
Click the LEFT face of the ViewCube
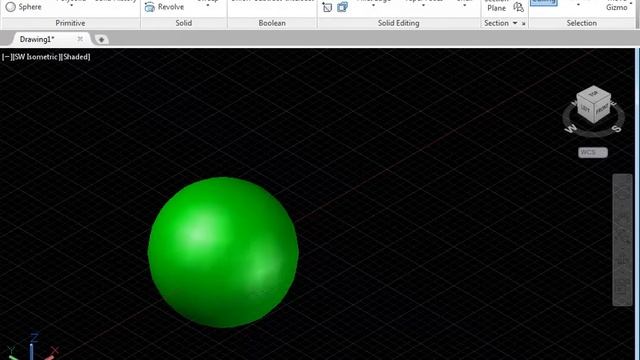[x=585, y=109]
